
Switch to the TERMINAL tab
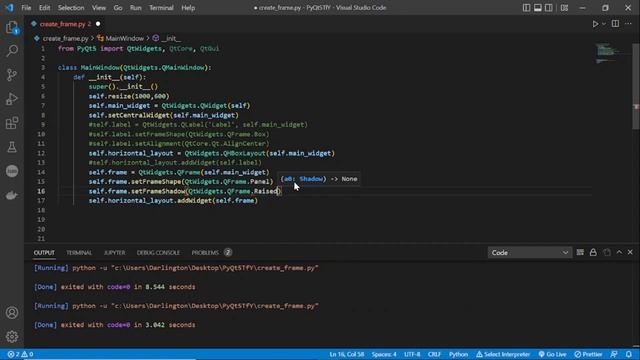click(79, 253)
